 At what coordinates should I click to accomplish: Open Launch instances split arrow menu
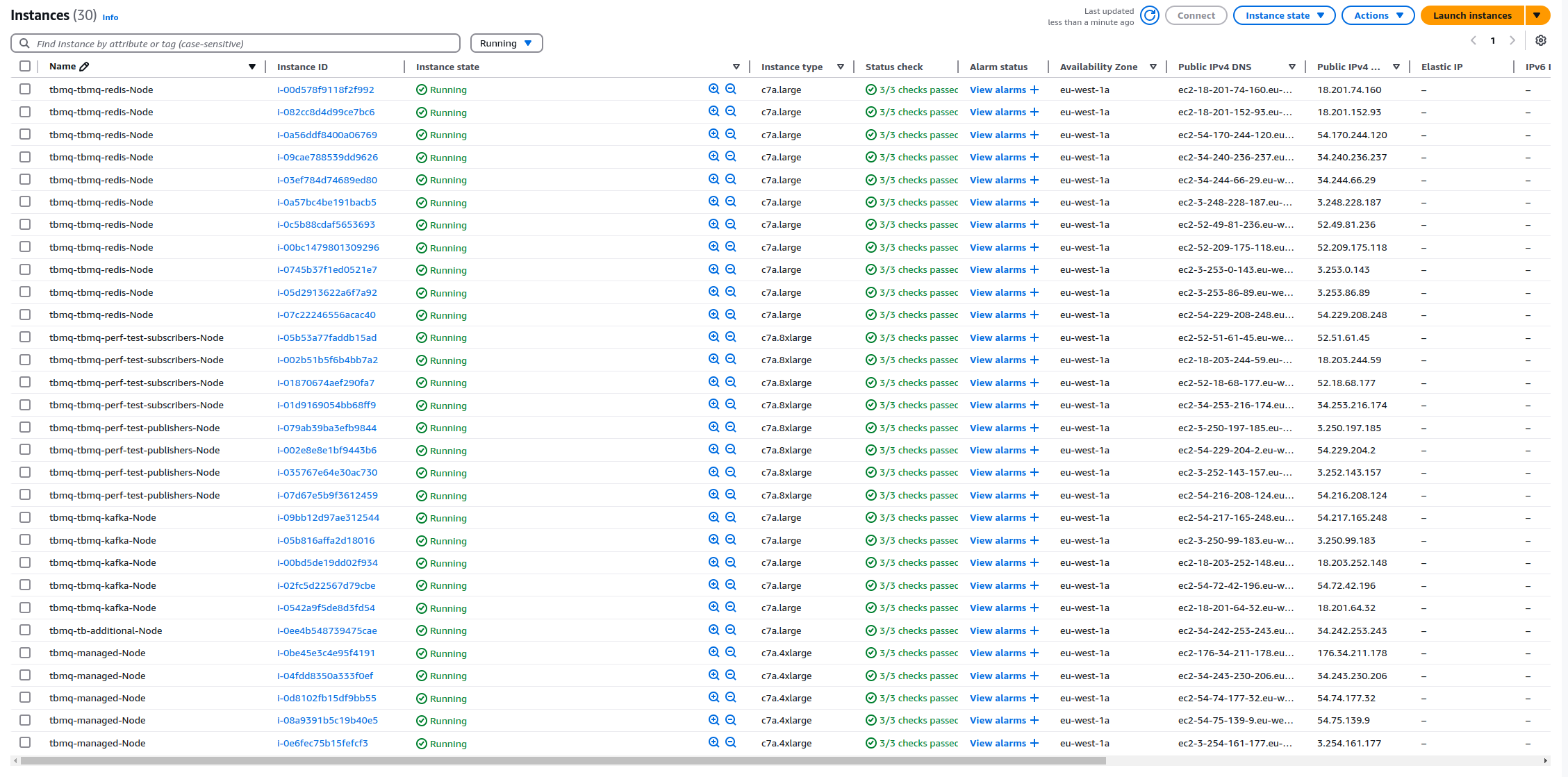[x=1537, y=15]
